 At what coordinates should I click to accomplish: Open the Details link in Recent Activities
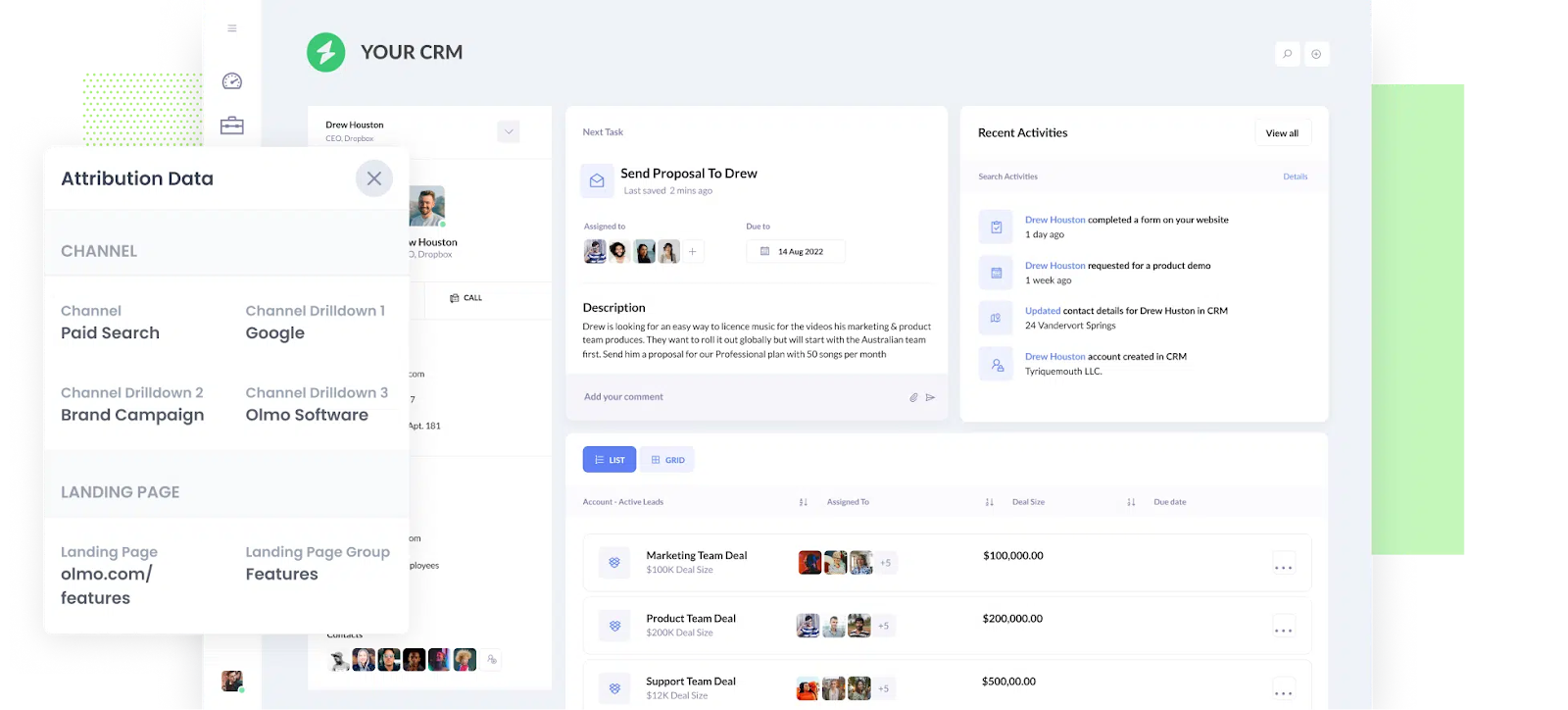[x=1296, y=177]
